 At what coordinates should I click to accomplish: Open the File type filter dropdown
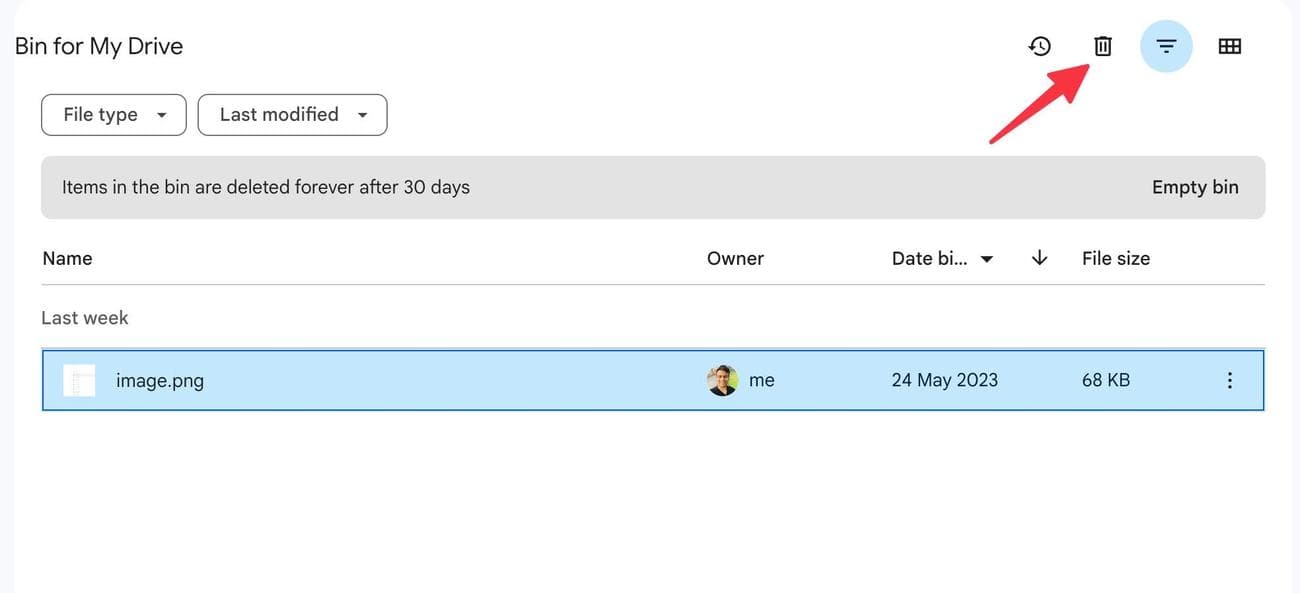click(x=113, y=114)
